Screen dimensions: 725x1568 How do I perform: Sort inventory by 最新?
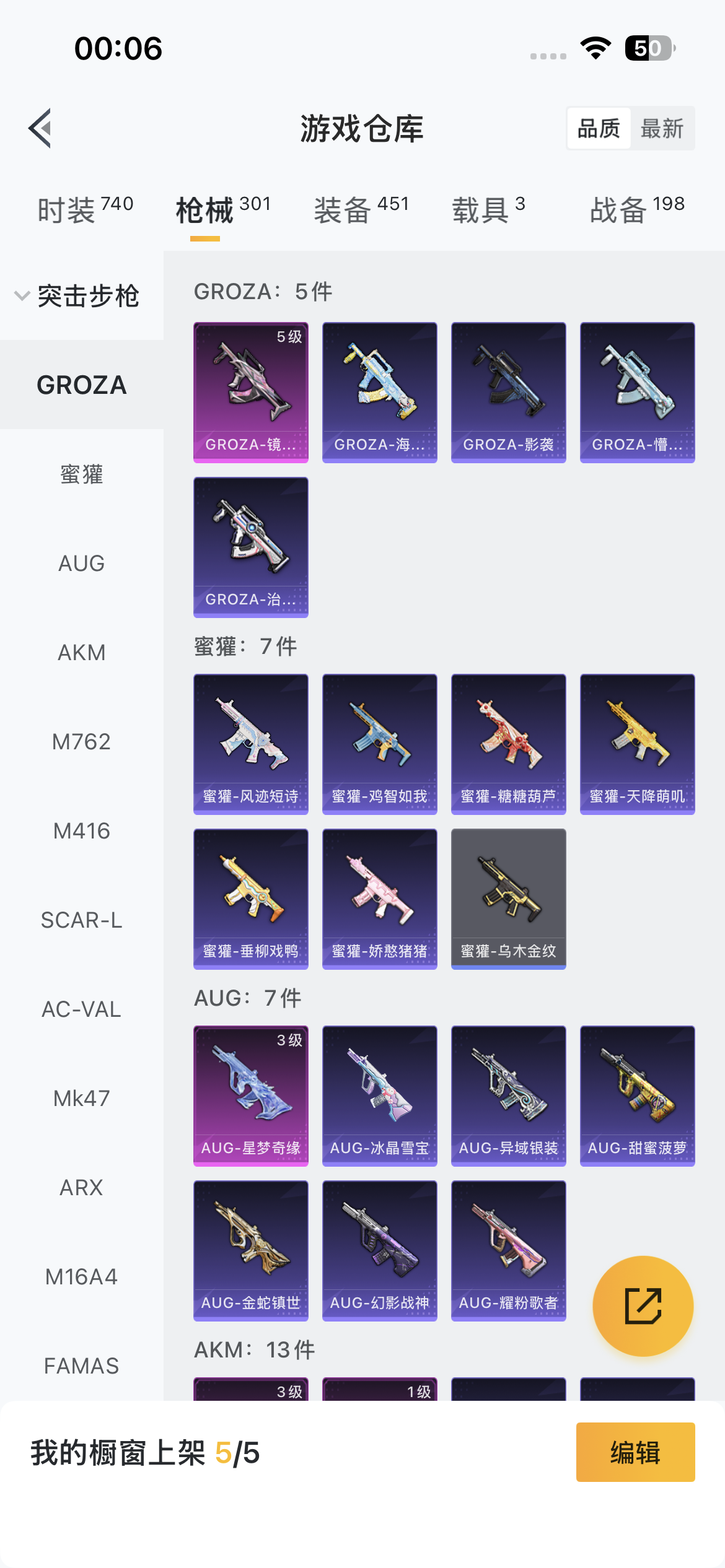pyautogui.click(x=662, y=129)
